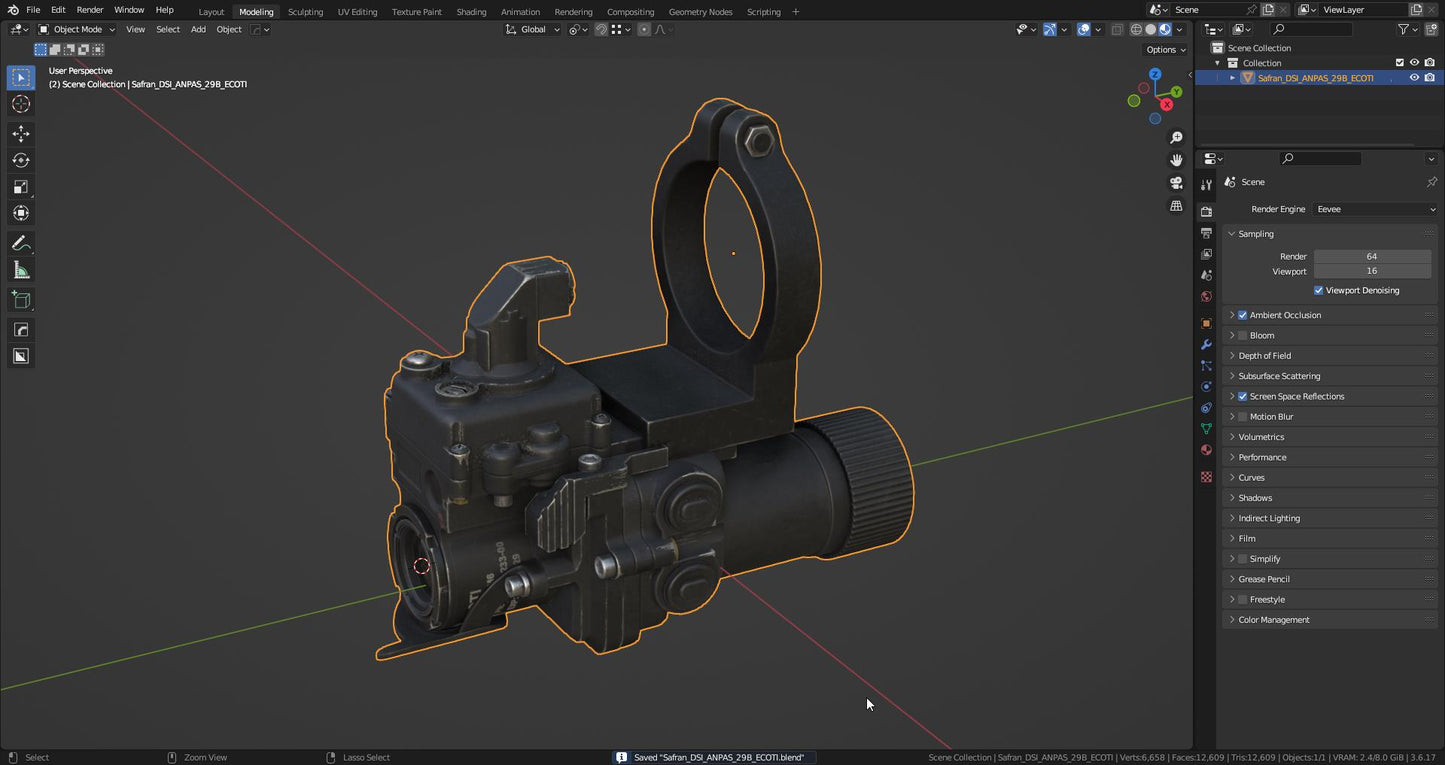Select the Annotate tool
The width and height of the screenshot is (1445, 765).
[x=21, y=243]
